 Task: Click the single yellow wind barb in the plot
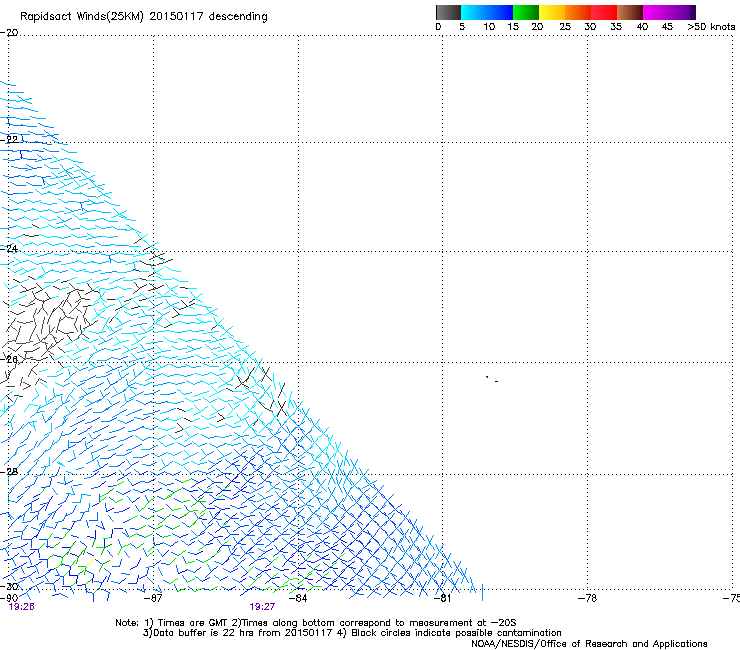[90, 562]
